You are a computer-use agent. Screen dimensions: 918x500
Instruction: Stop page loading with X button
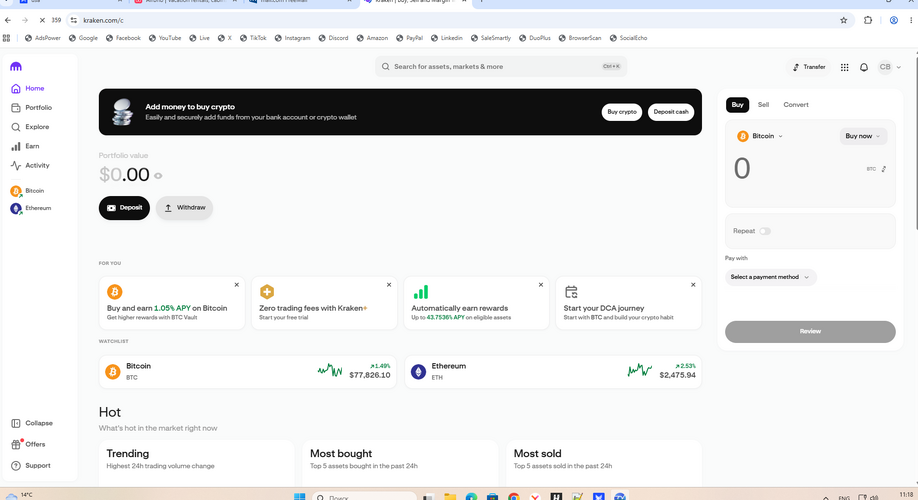pyautogui.click(x=42, y=20)
